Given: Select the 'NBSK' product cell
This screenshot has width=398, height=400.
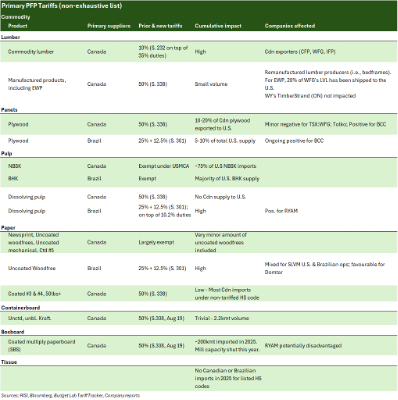Looking at the screenshot, I should click(x=14, y=166).
